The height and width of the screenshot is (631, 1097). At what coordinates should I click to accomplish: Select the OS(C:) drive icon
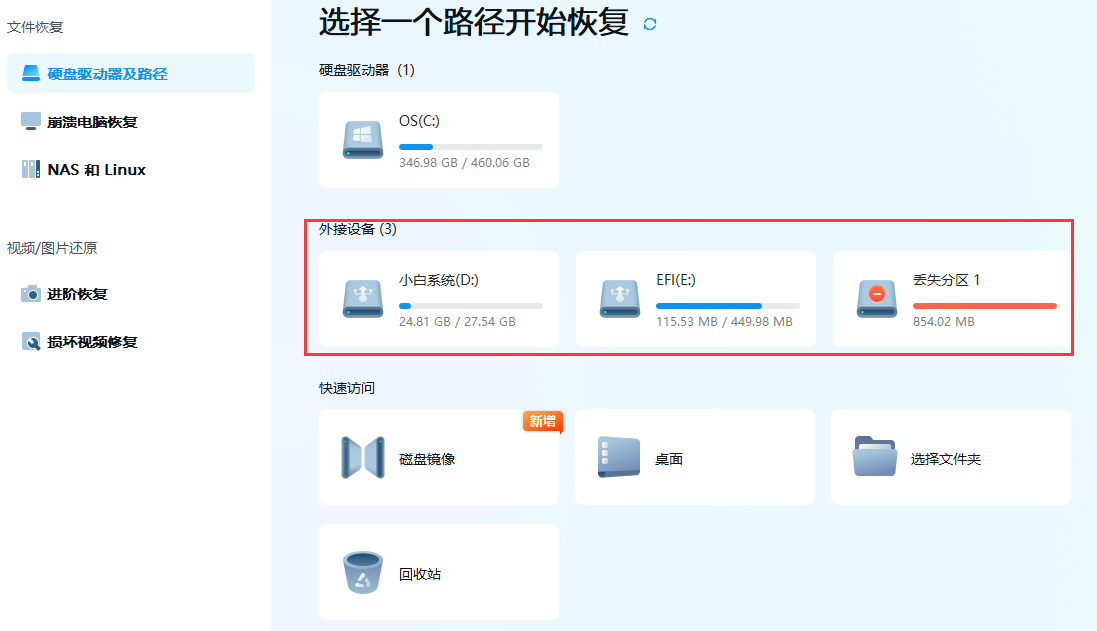click(x=362, y=140)
